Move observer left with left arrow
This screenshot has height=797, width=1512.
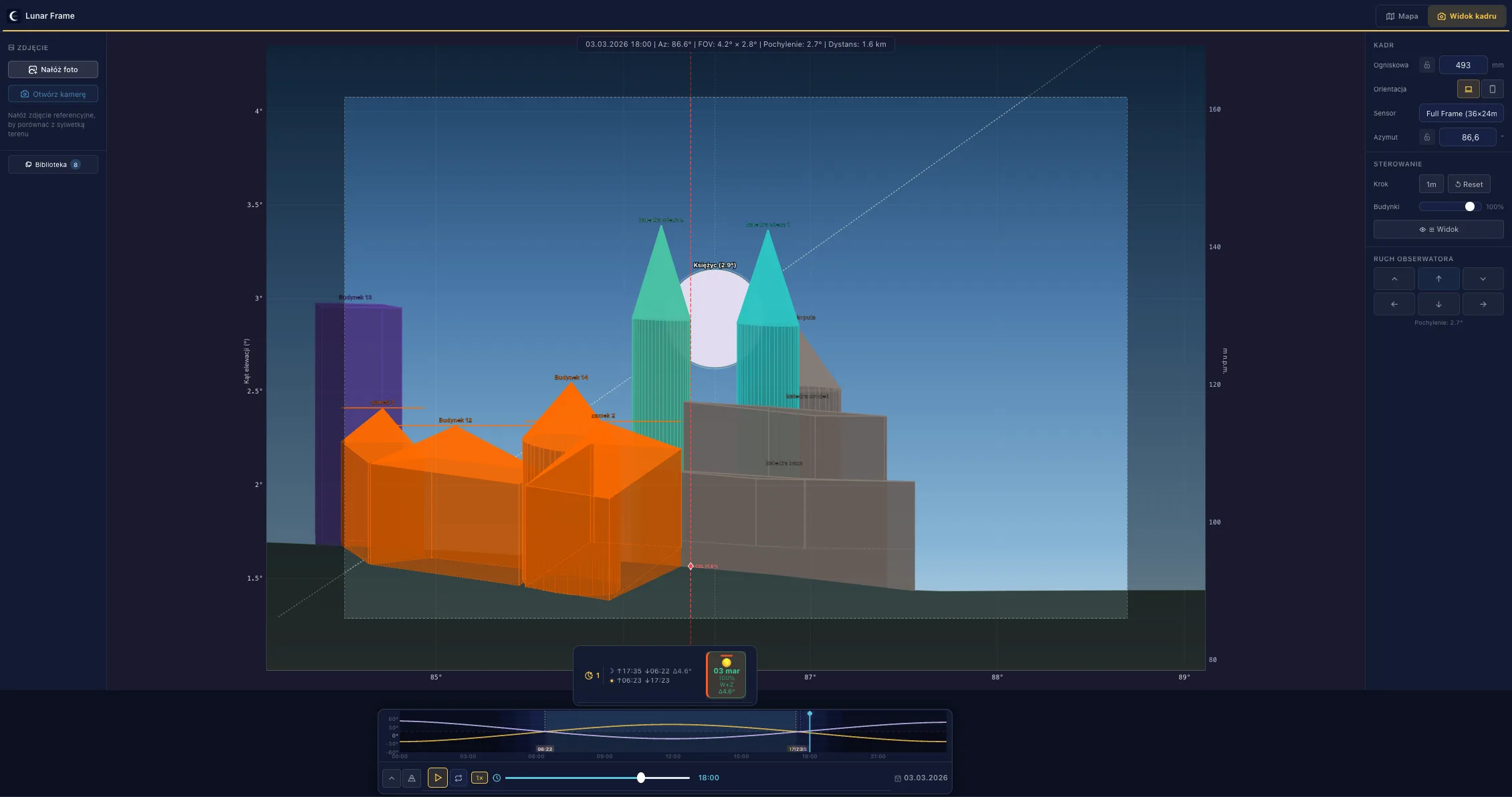pos(1394,304)
